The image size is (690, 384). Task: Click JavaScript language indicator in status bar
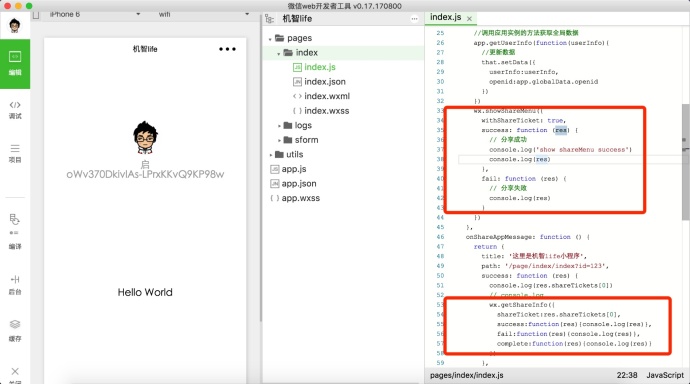[665, 375]
